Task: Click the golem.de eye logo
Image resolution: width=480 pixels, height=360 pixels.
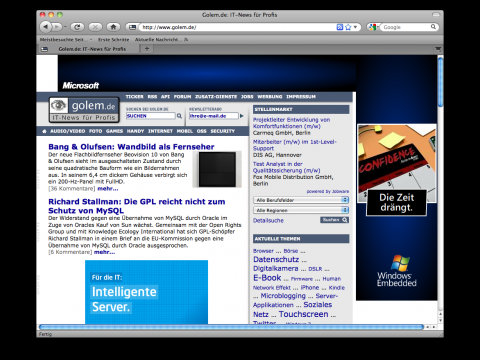Action: click(x=59, y=105)
